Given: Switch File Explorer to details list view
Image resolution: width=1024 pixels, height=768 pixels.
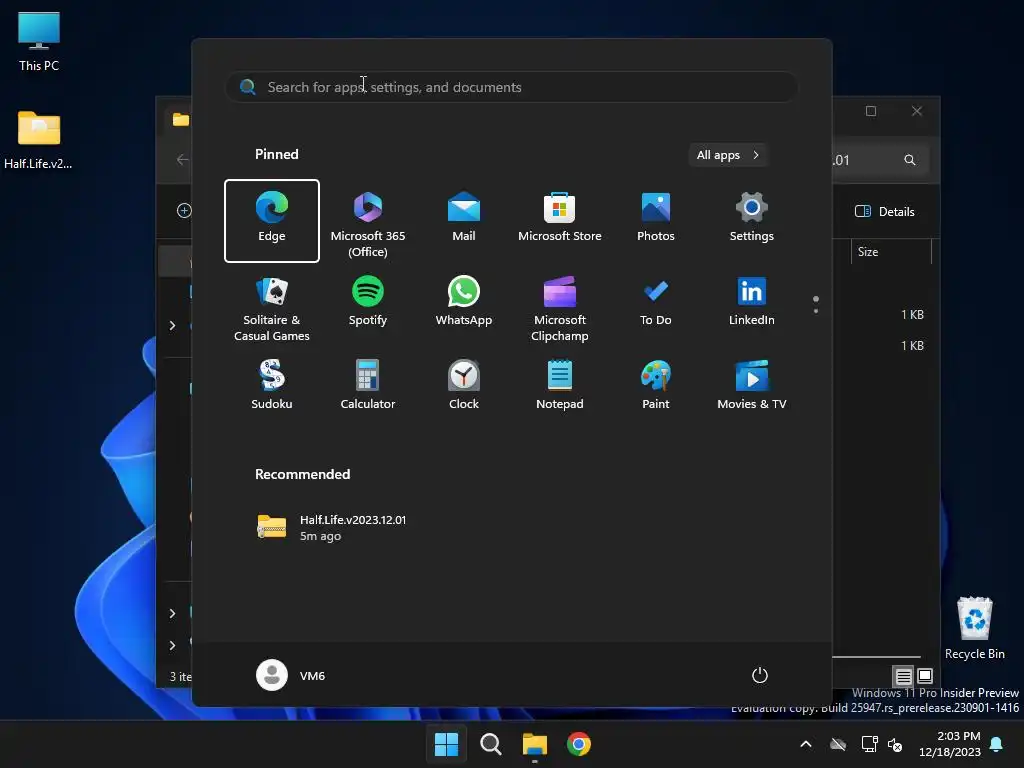Looking at the screenshot, I should (x=903, y=676).
